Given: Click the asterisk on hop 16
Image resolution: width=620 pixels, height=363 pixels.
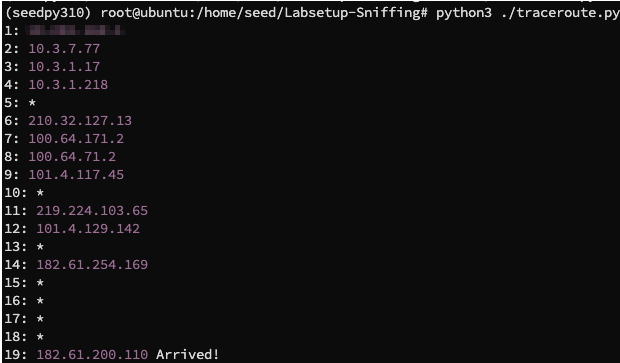Looking at the screenshot, I should 40,301.
